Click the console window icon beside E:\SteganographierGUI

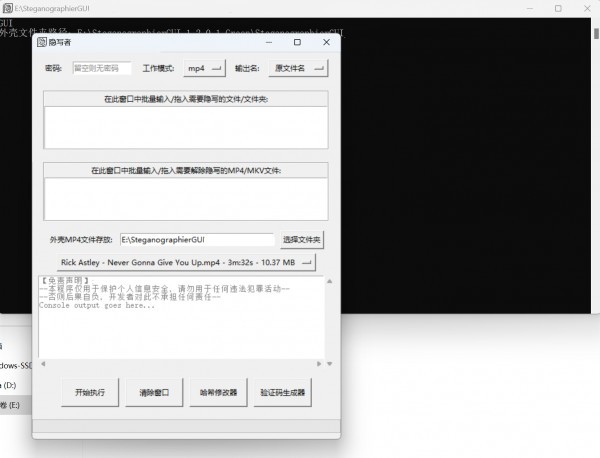[7, 7]
